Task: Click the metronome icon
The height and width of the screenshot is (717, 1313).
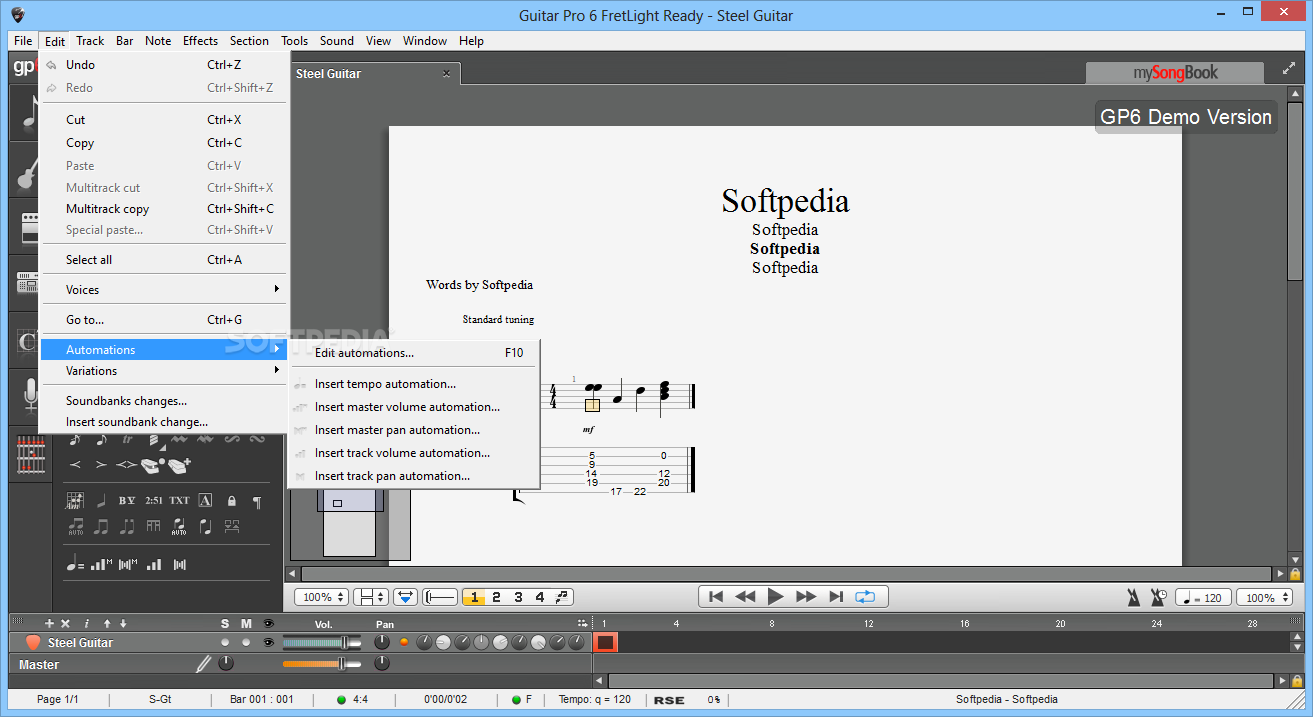Action: click(1134, 597)
